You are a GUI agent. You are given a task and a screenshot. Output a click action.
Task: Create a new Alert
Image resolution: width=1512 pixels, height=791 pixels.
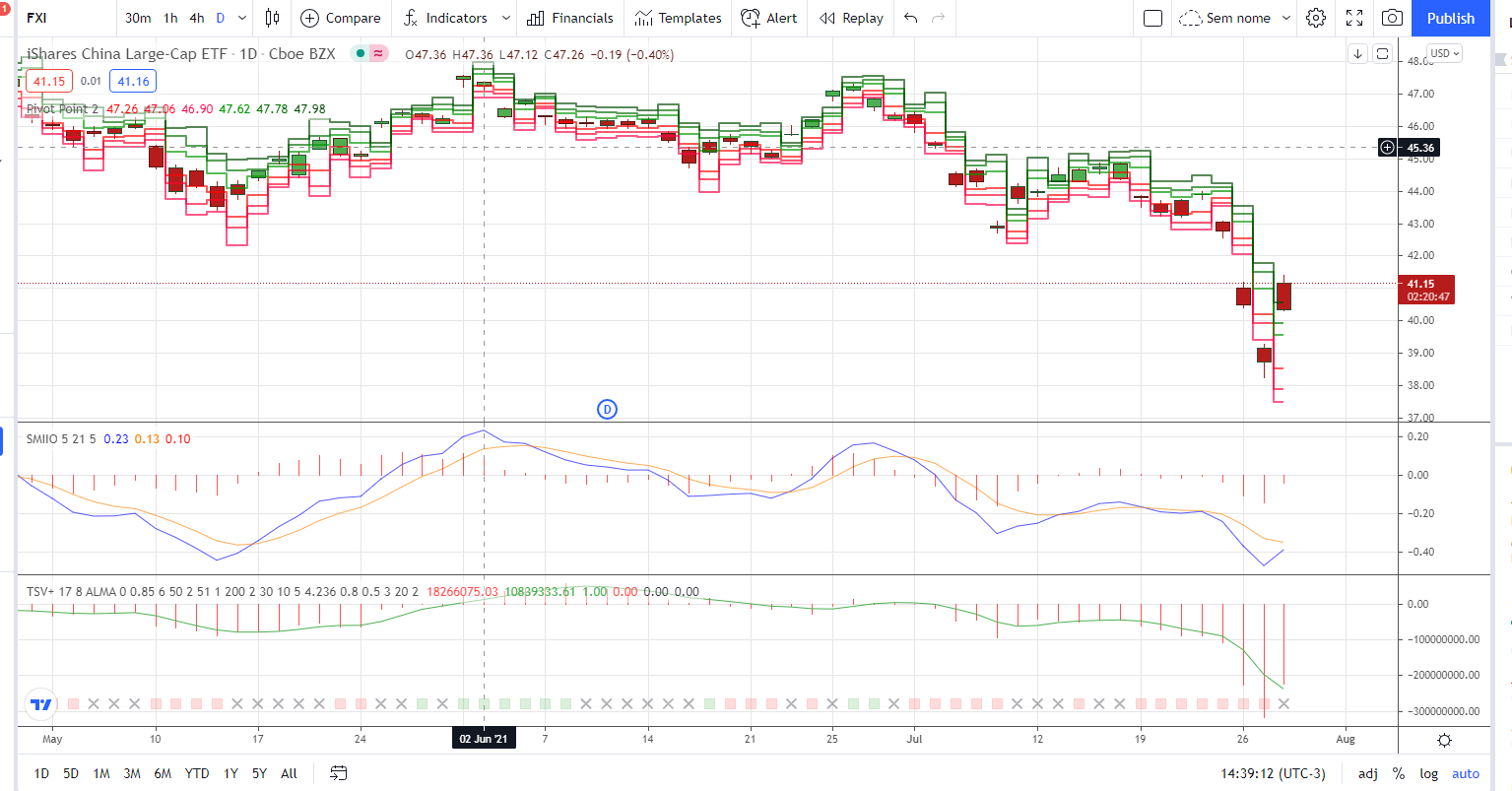click(x=769, y=18)
